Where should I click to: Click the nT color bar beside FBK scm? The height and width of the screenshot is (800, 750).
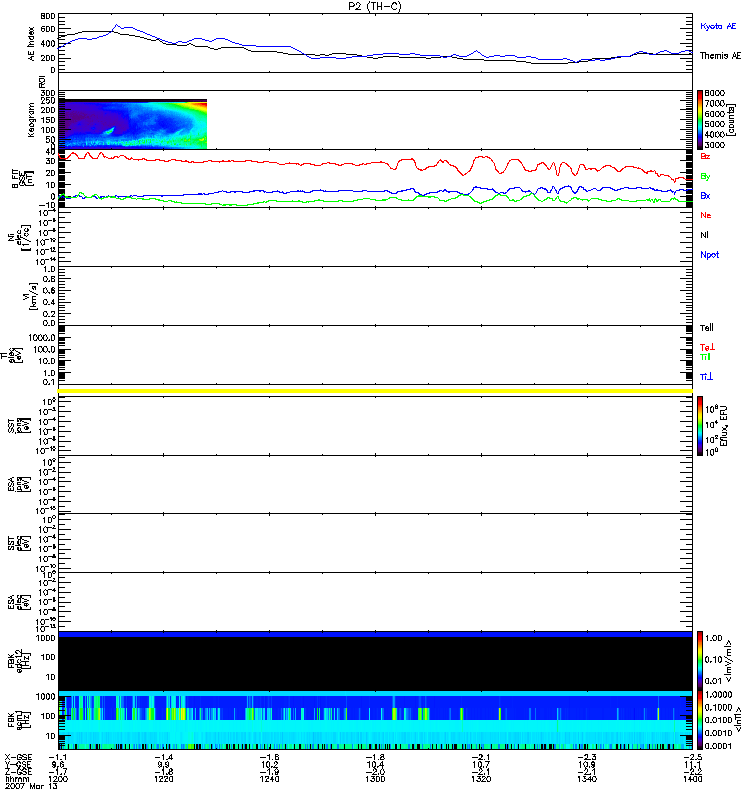[x=700, y=720]
